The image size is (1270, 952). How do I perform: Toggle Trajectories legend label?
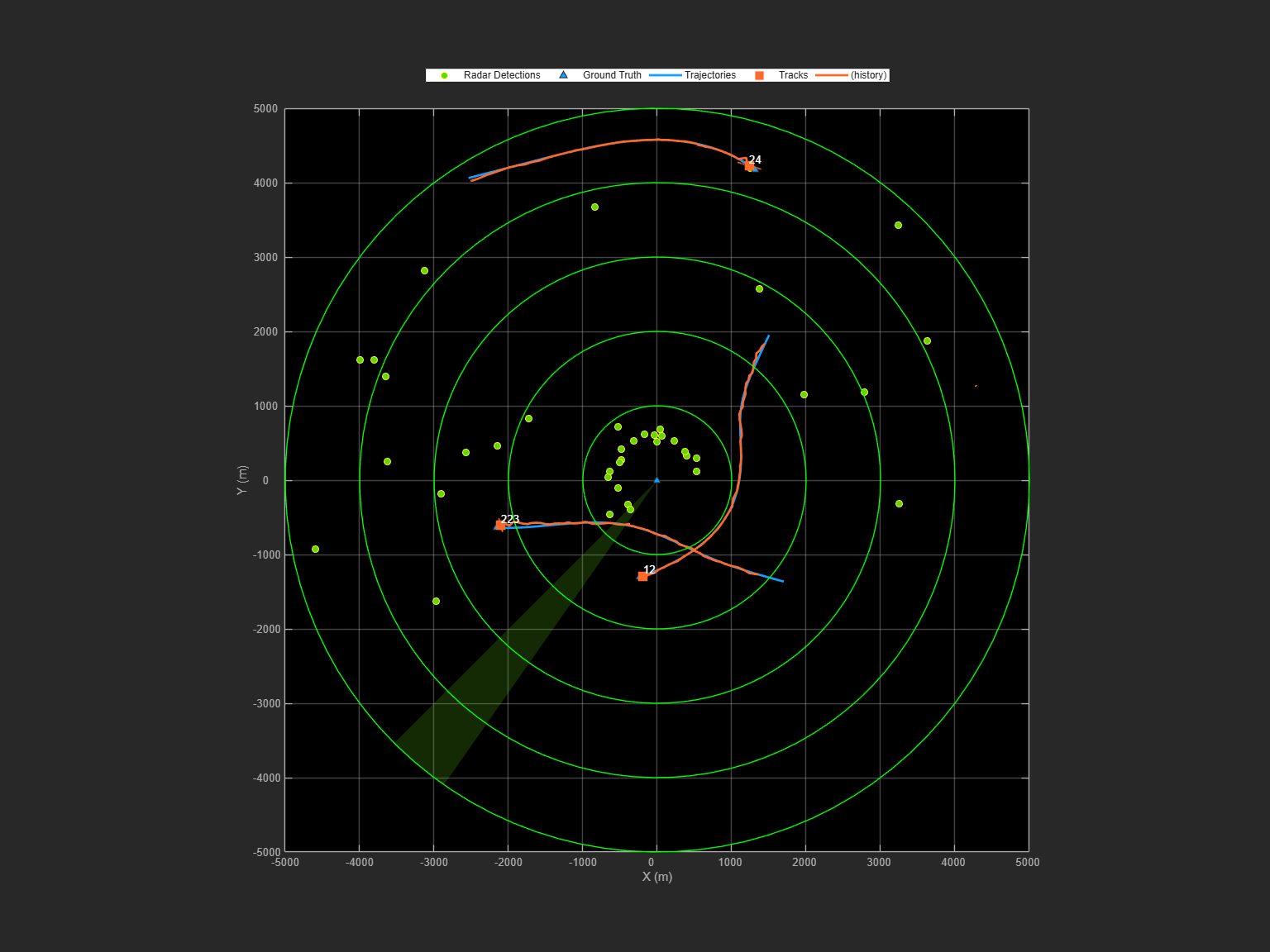(710, 75)
